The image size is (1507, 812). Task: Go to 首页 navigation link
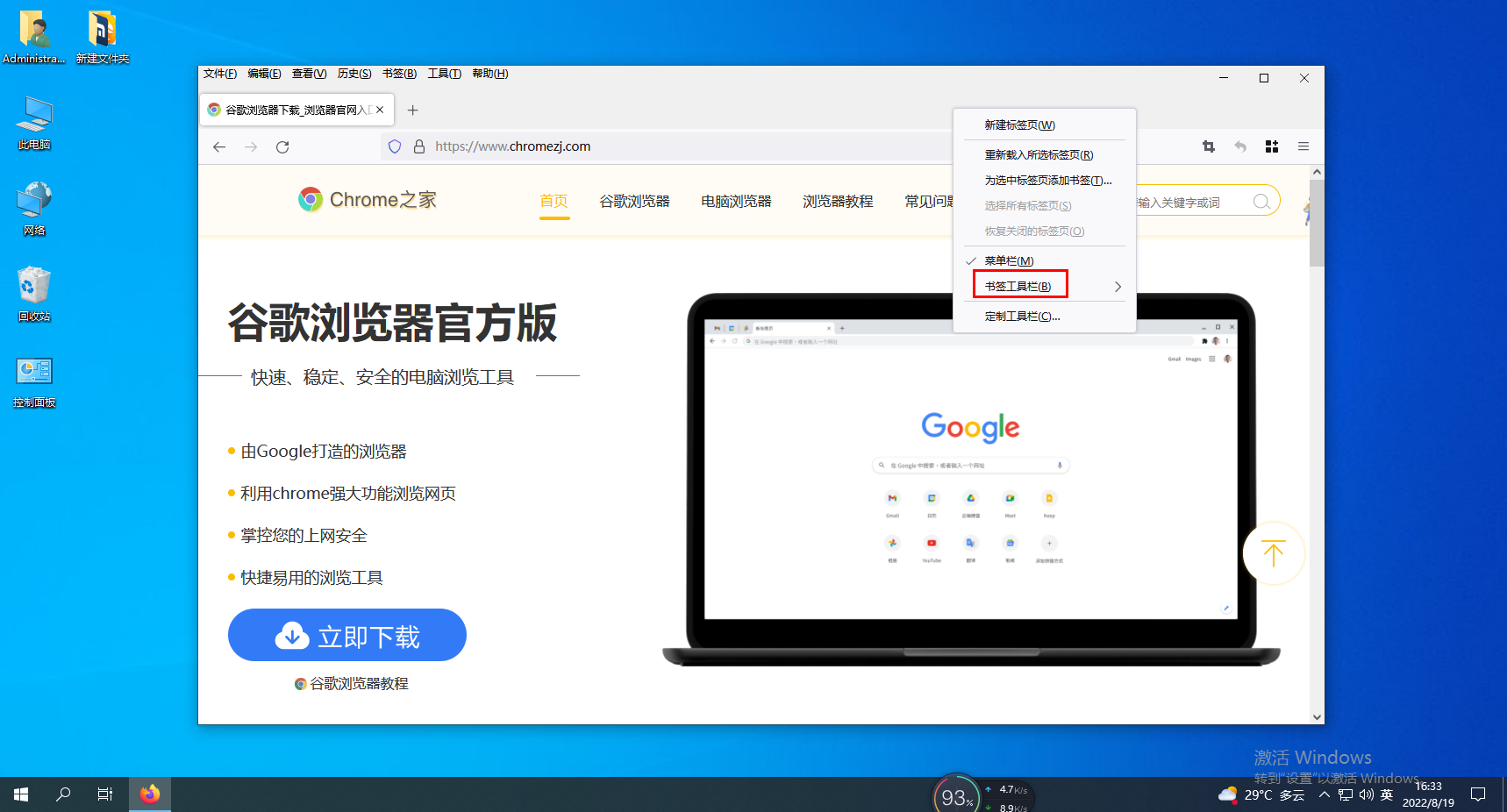[x=554, y=201]
